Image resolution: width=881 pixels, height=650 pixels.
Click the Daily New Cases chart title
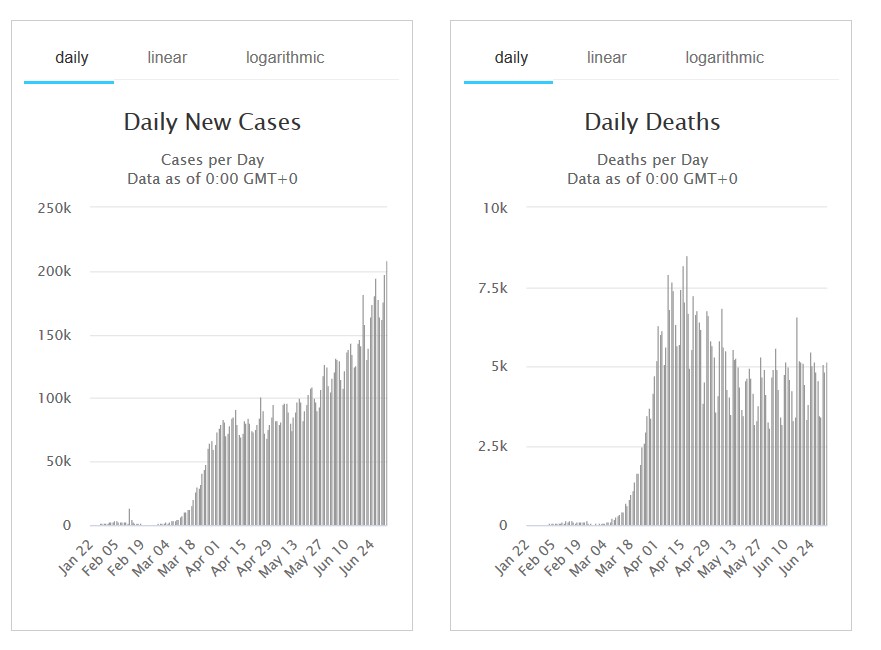212,123
